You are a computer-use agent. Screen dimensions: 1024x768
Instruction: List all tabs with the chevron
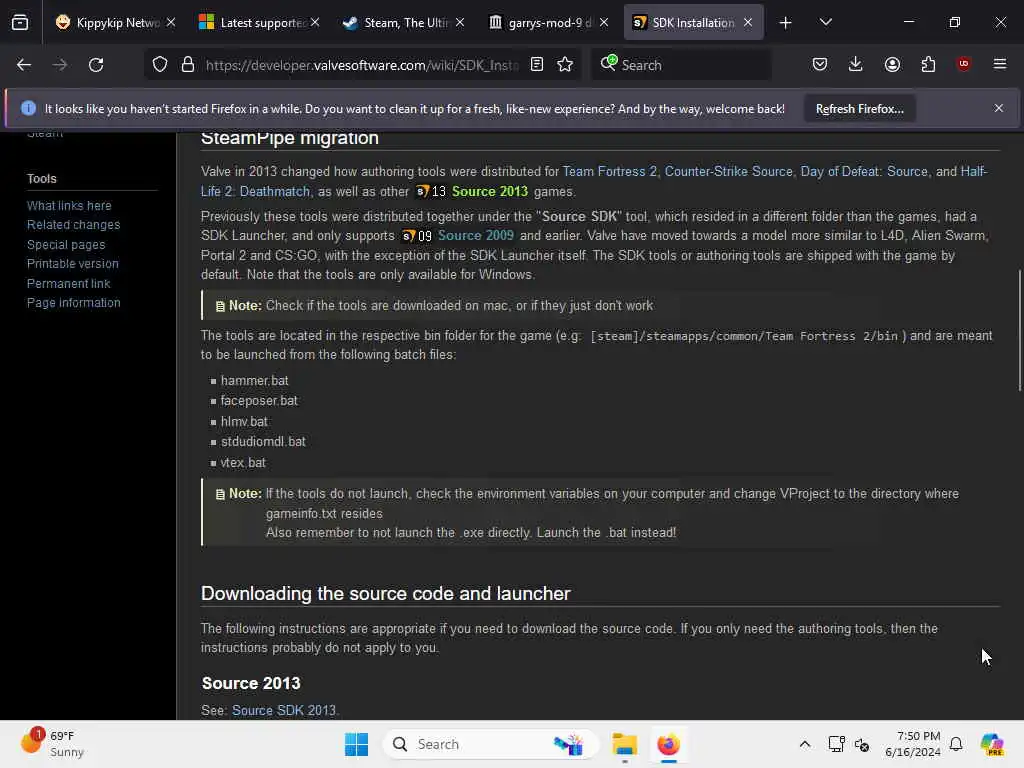point(825,23)
